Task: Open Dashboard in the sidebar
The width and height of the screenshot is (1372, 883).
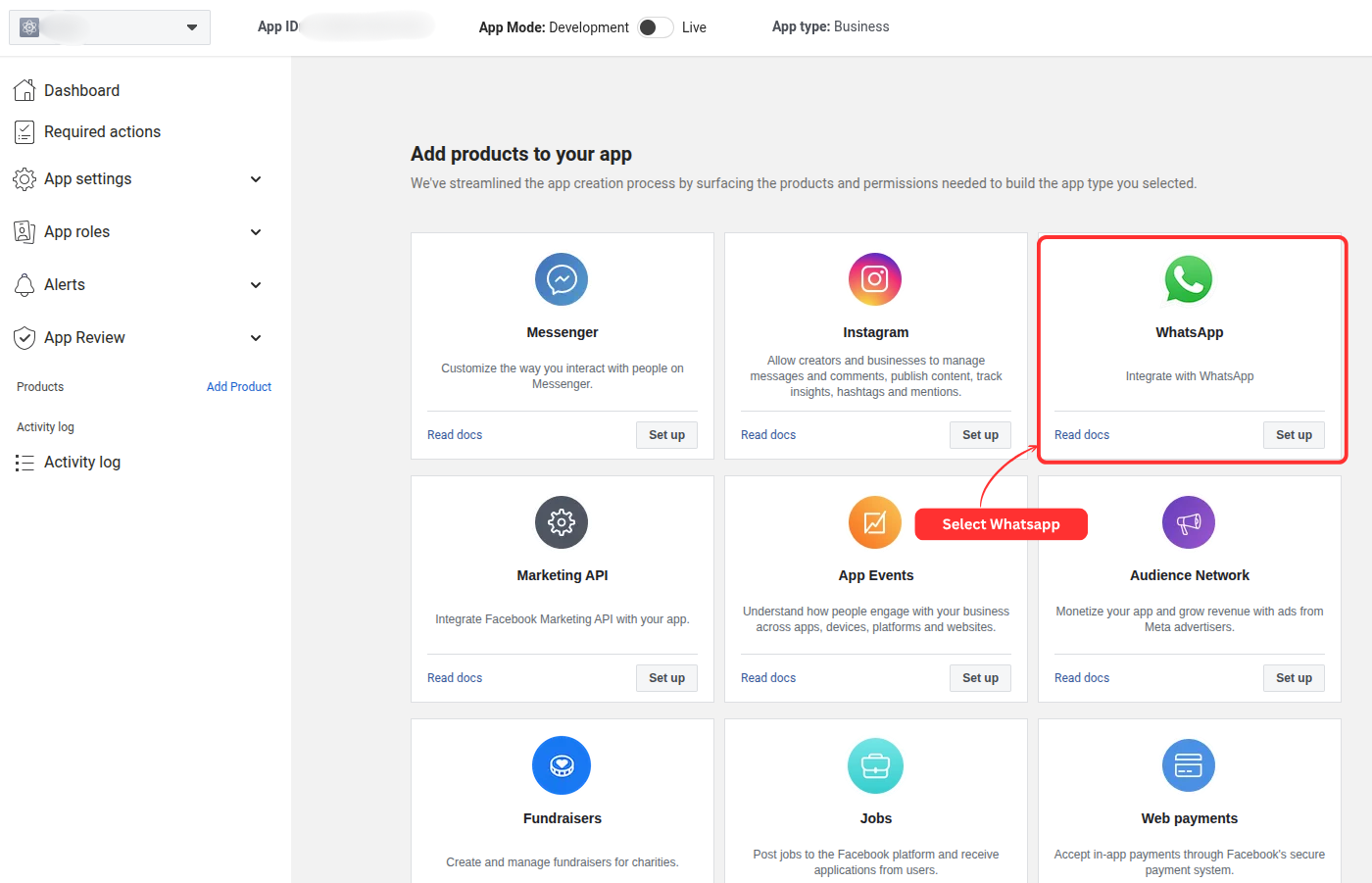Action: pos(81,90)
